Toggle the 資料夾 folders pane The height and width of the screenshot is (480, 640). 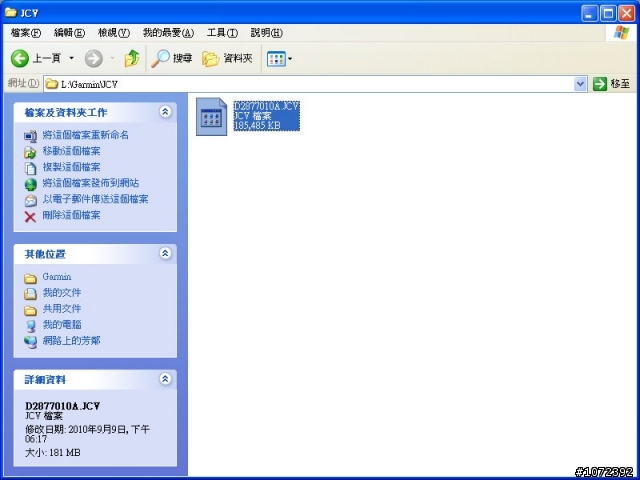point(227,59)
